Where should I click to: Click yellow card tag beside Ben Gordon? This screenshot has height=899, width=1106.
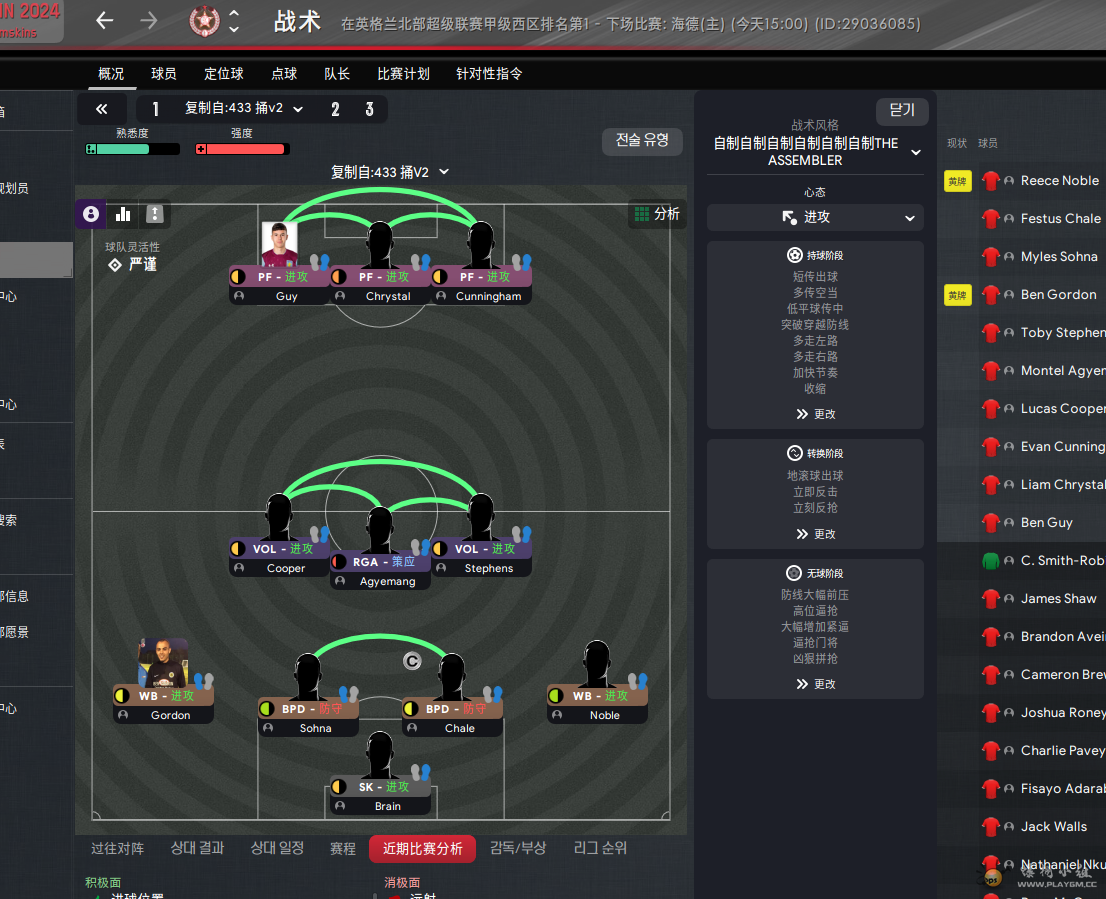(957, 295)
